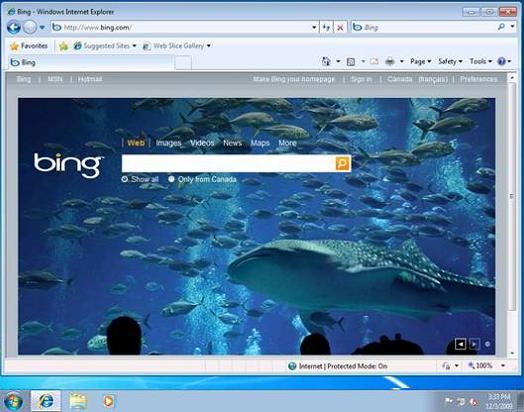Select the Maps search category
The width and height of the screenshot is (524, 412).
click(x=260, y=143)
